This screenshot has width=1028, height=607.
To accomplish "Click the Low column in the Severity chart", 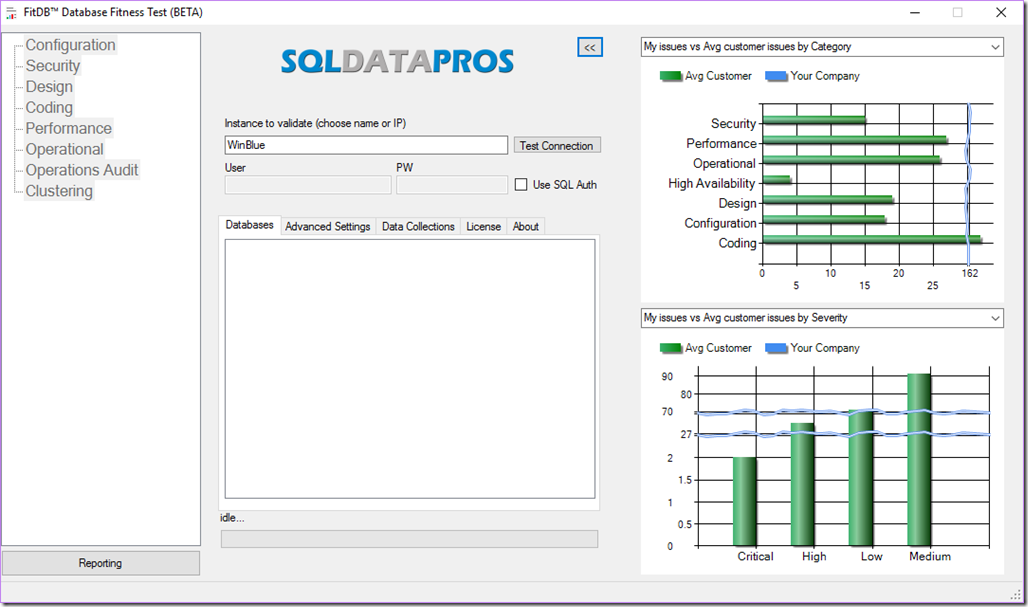I will (x=861, y=478).
